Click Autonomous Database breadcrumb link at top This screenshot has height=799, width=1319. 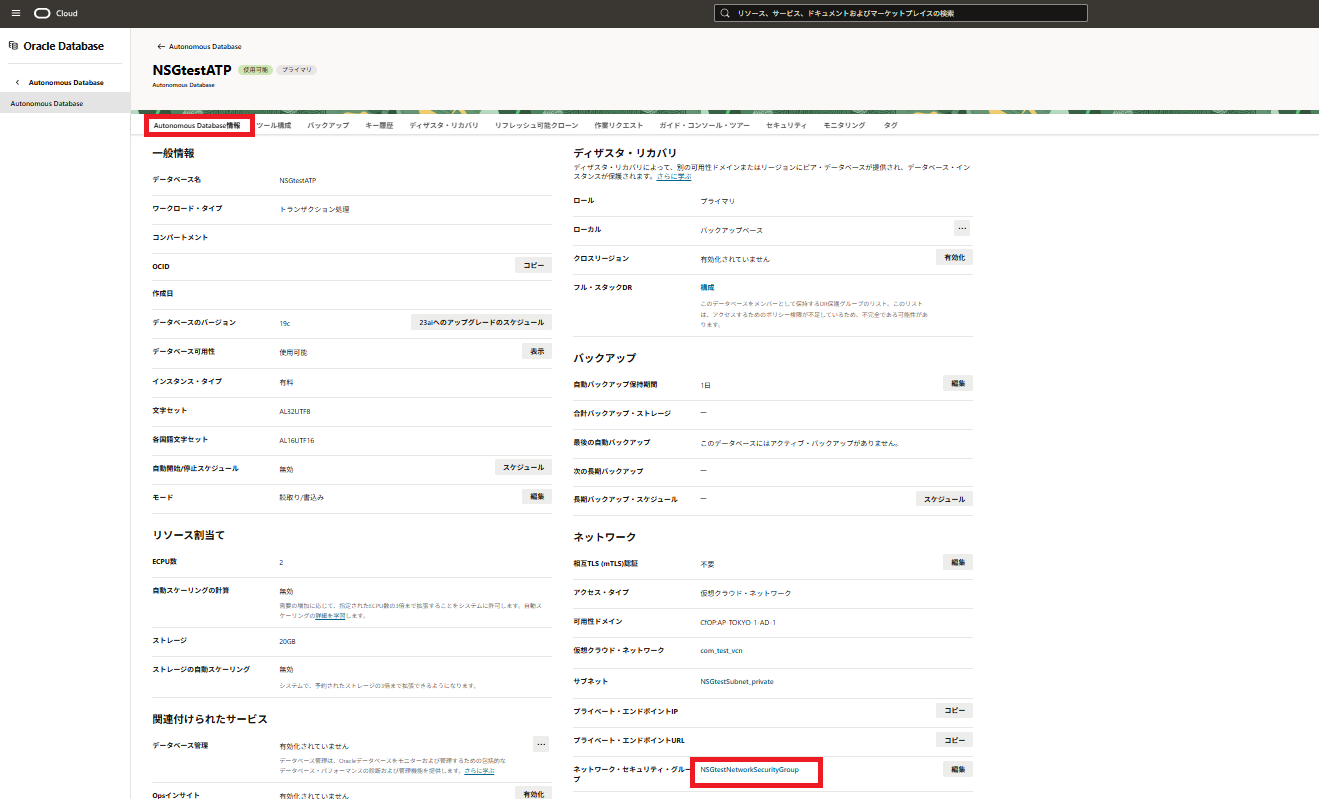206,46
